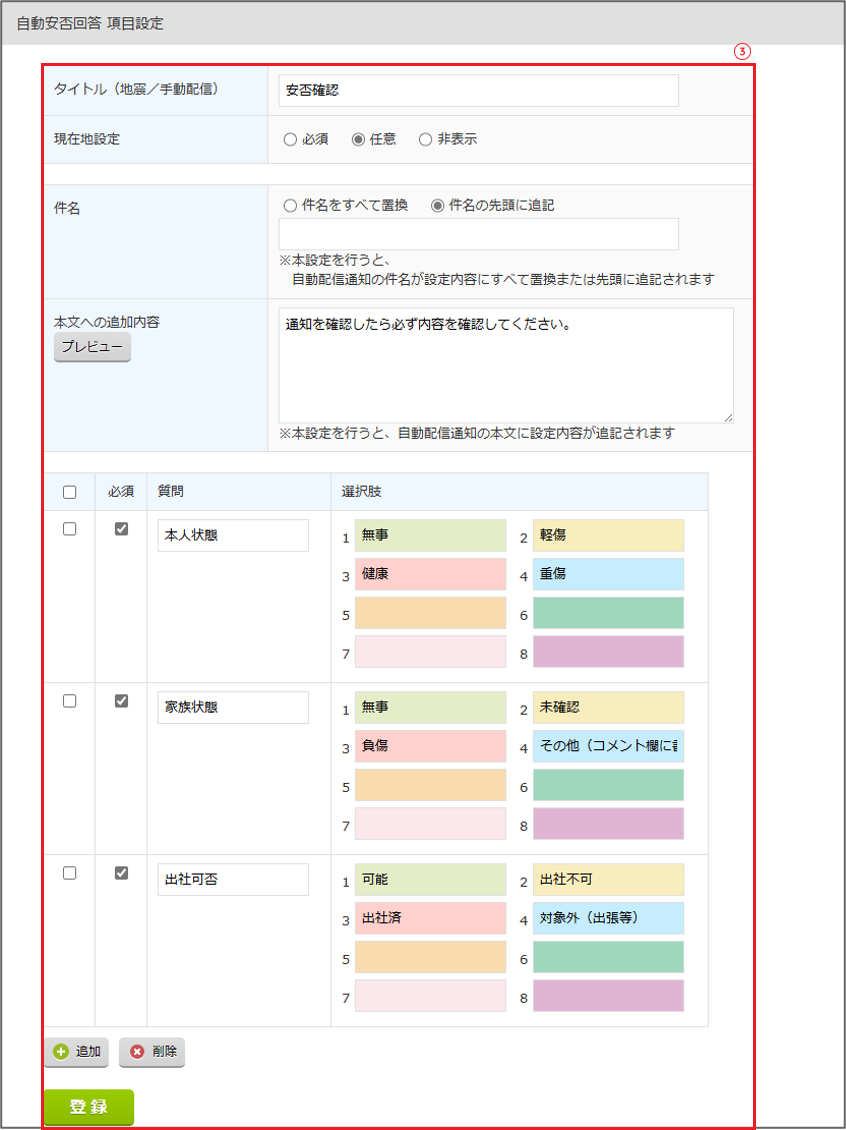Viewport: 846px width, 1130px height.
Task: Toggle the select-all checkbox in table header
Action: point(69,492)
